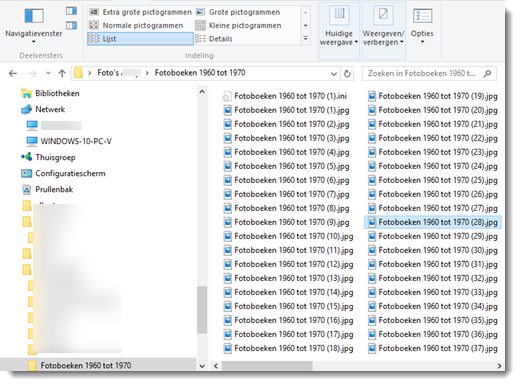This screenshot has width=520, height=386.
Task: Click Foto's breadcrumb in address bar
Action: tap(108, 73)
